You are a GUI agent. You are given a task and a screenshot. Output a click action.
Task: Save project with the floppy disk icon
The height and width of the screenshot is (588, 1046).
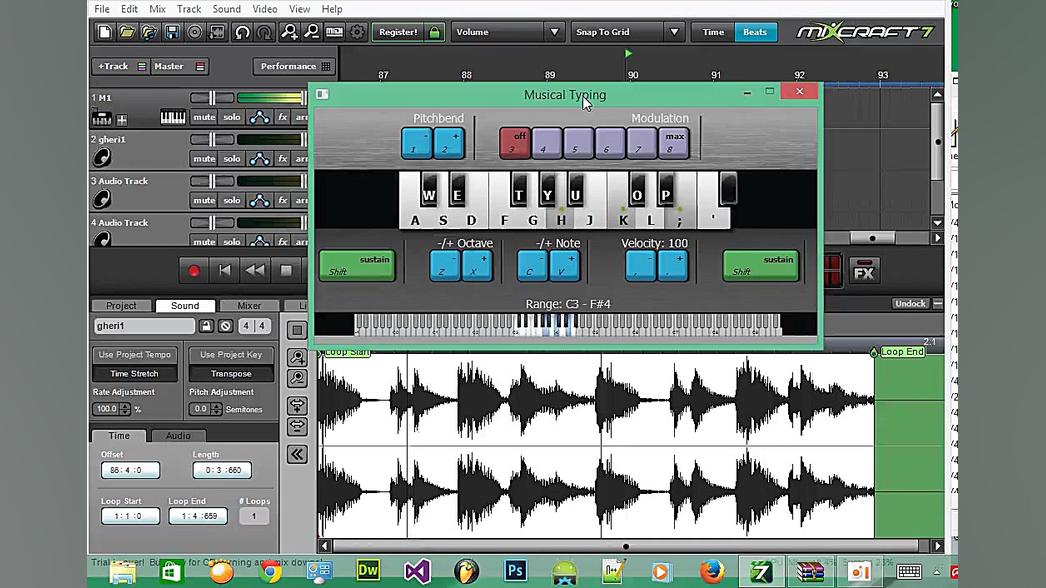[x=172, y=32]
